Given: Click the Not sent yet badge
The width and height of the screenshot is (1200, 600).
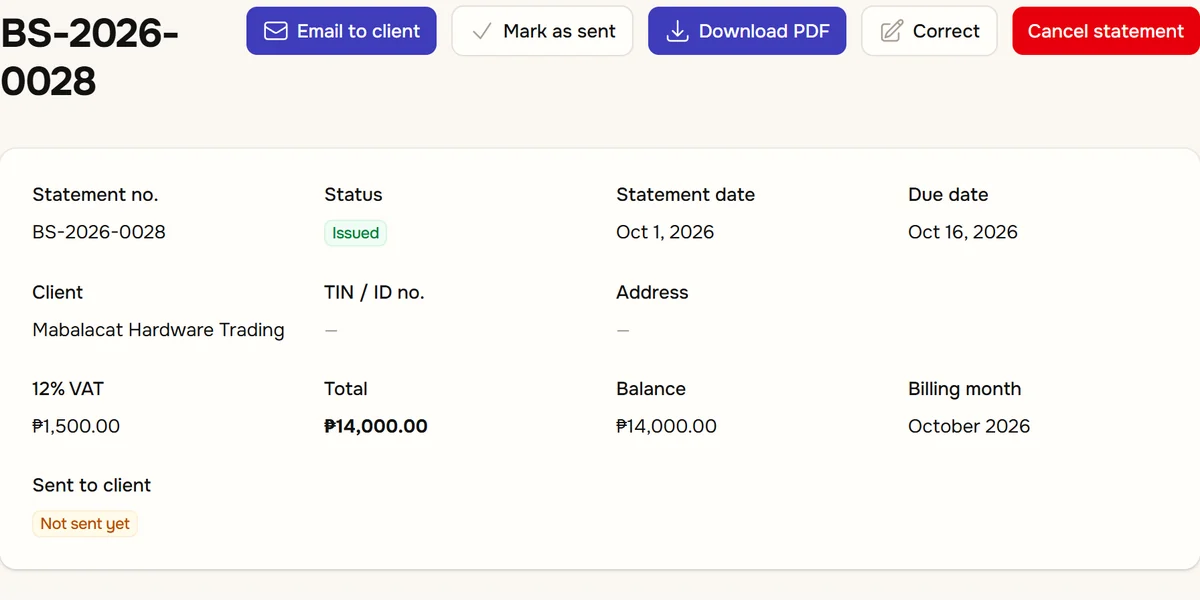Looking at the screenshot, I should pos(85,524).
